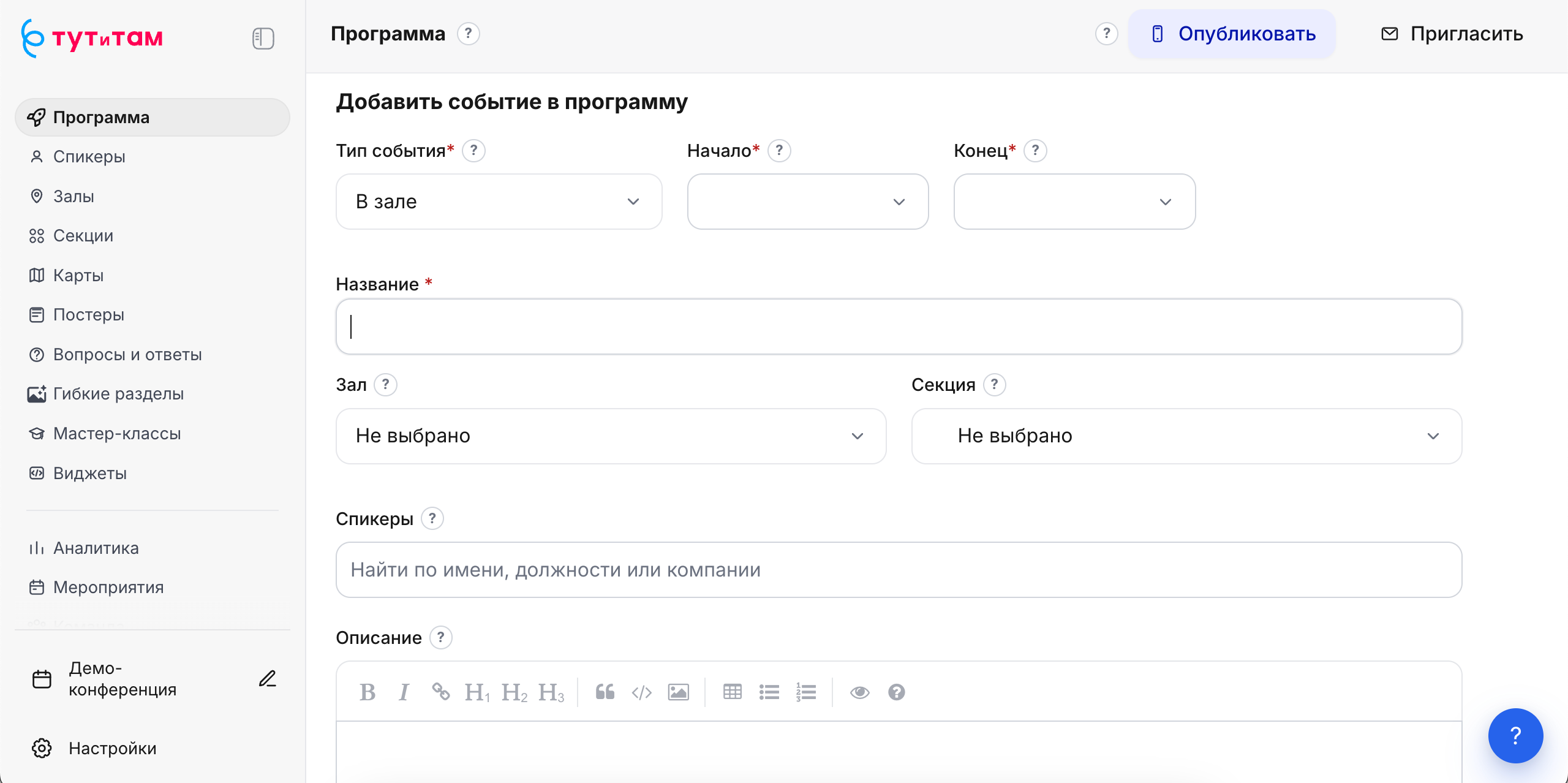Insert a link in description
Screen dimensions: 1568x783
pos(441,692)
